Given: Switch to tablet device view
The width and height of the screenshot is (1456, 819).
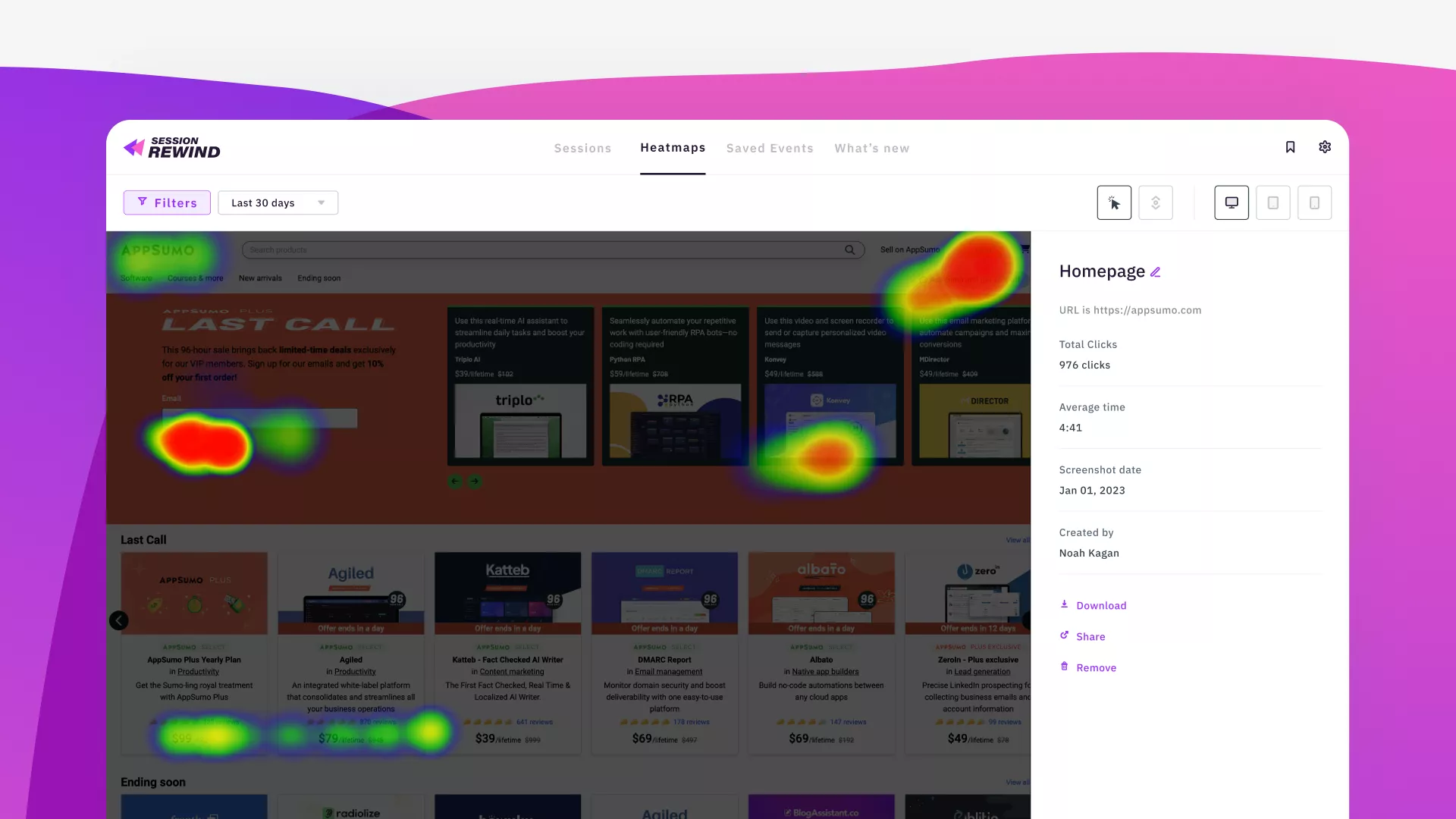Looking at the screenshot, I should pyautogui.click(x=1273, y=202).
